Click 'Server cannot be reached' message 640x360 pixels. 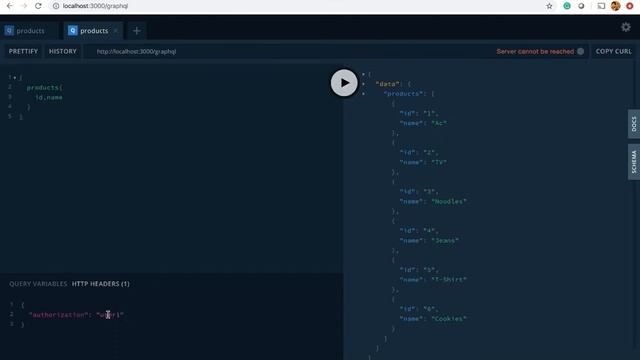tap(535, 51)
